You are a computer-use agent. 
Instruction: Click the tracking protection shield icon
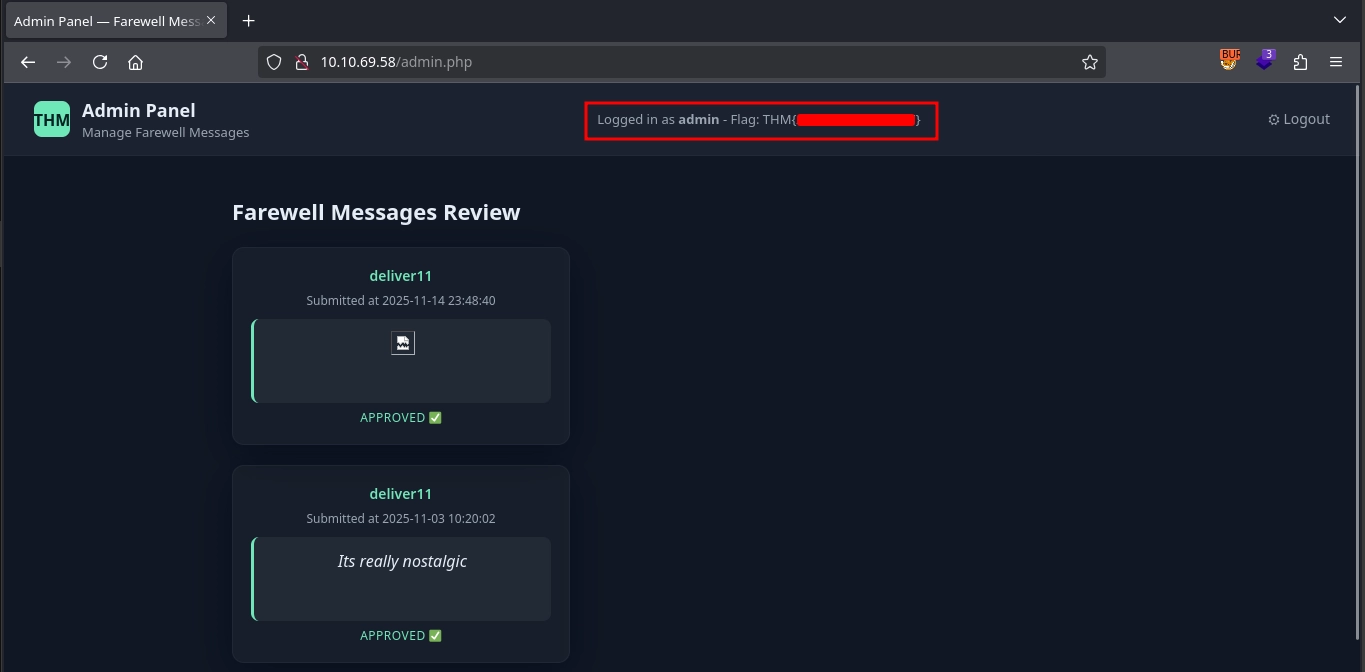pos(275,62)
